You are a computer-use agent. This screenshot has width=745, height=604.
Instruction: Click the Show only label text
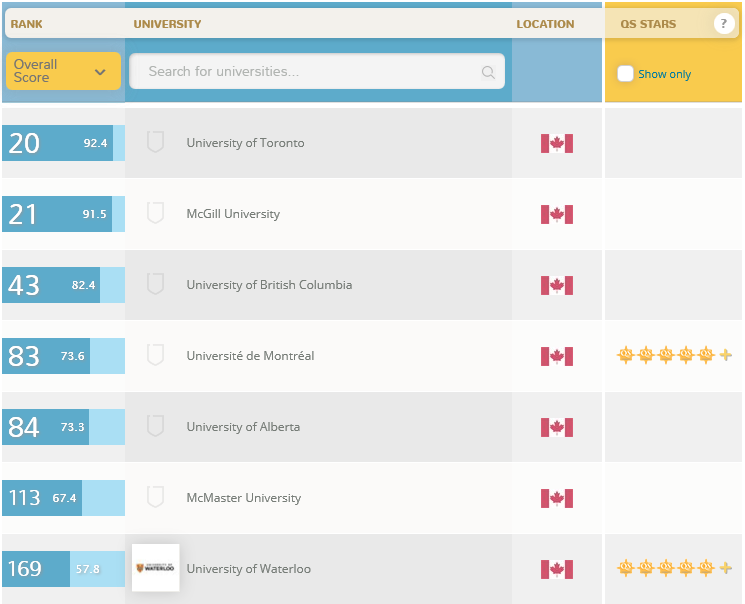pos(664,74)
